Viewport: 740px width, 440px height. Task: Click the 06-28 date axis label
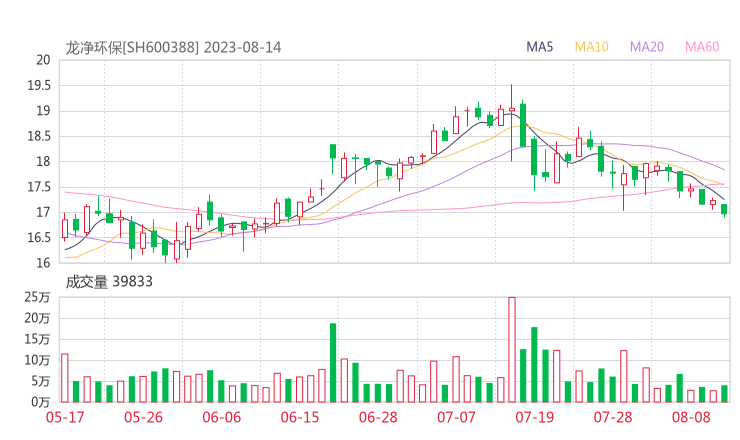378,417
